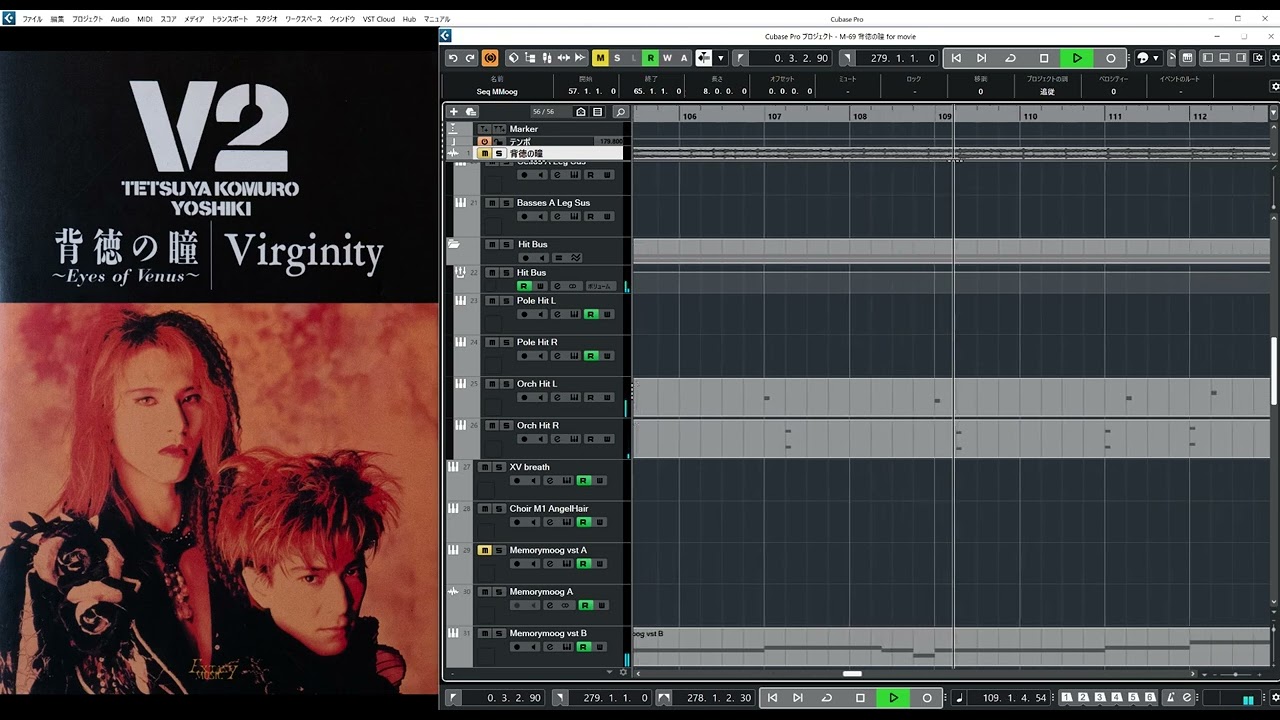Open the Add Track plus button
1280x720 pixels.
point(454,112)
